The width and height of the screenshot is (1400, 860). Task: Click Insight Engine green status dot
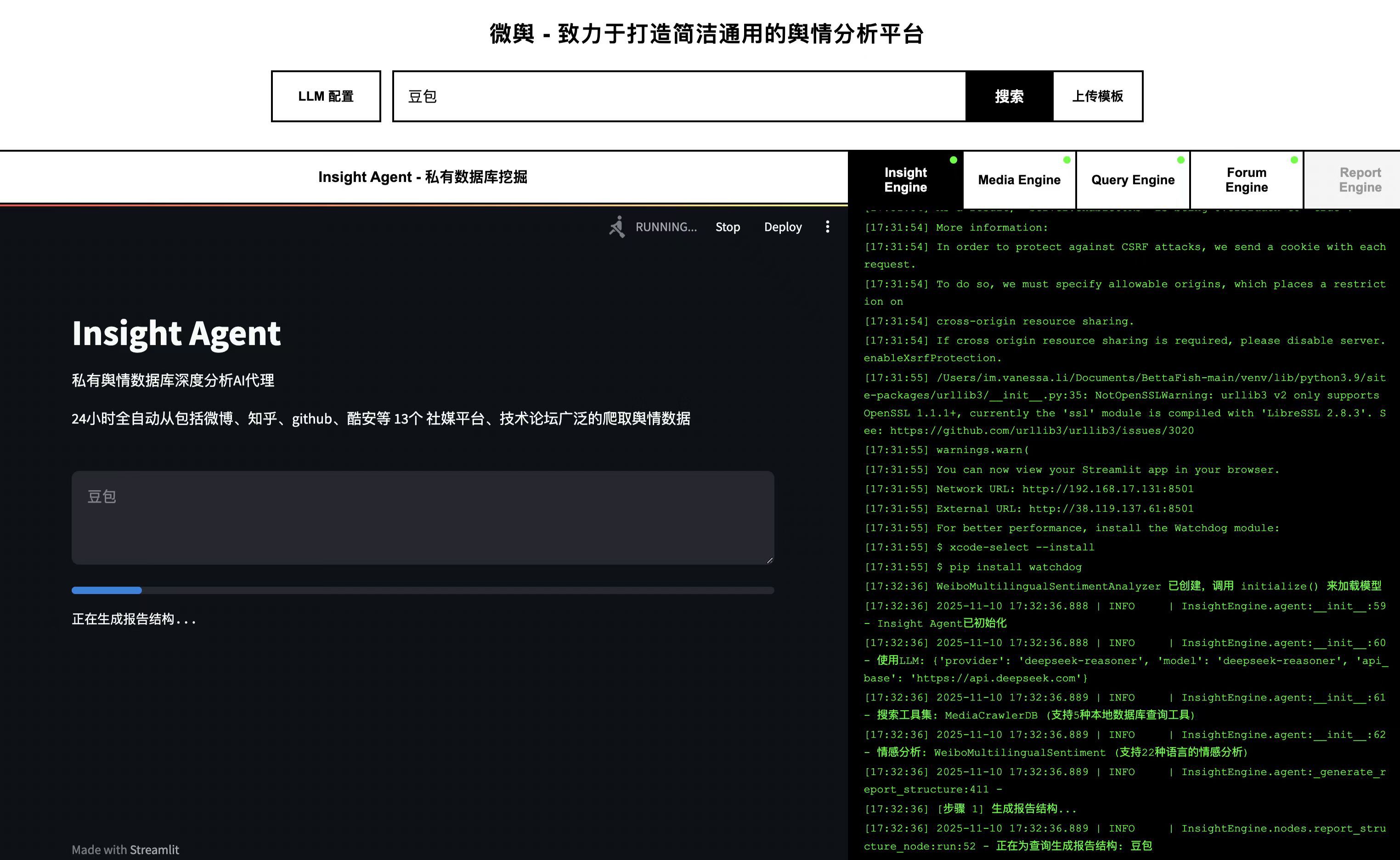(x=954, y=160)
